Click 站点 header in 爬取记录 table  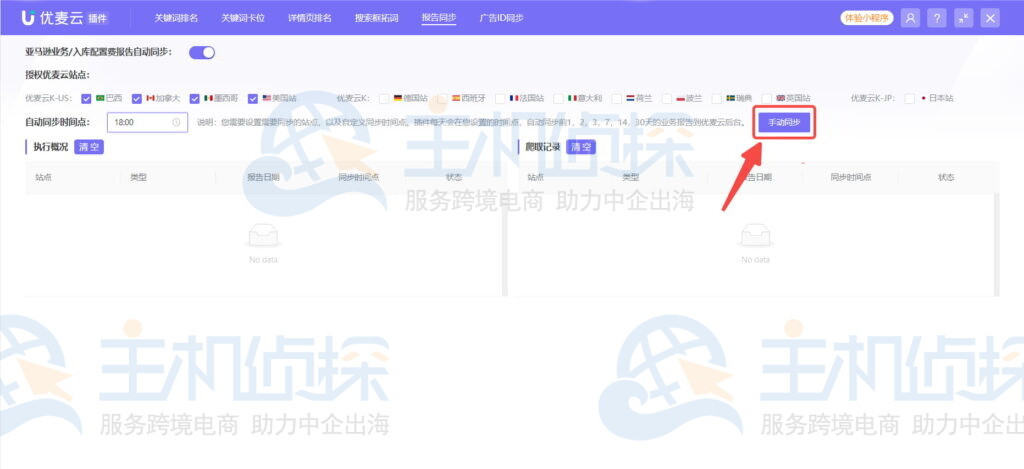536,177
